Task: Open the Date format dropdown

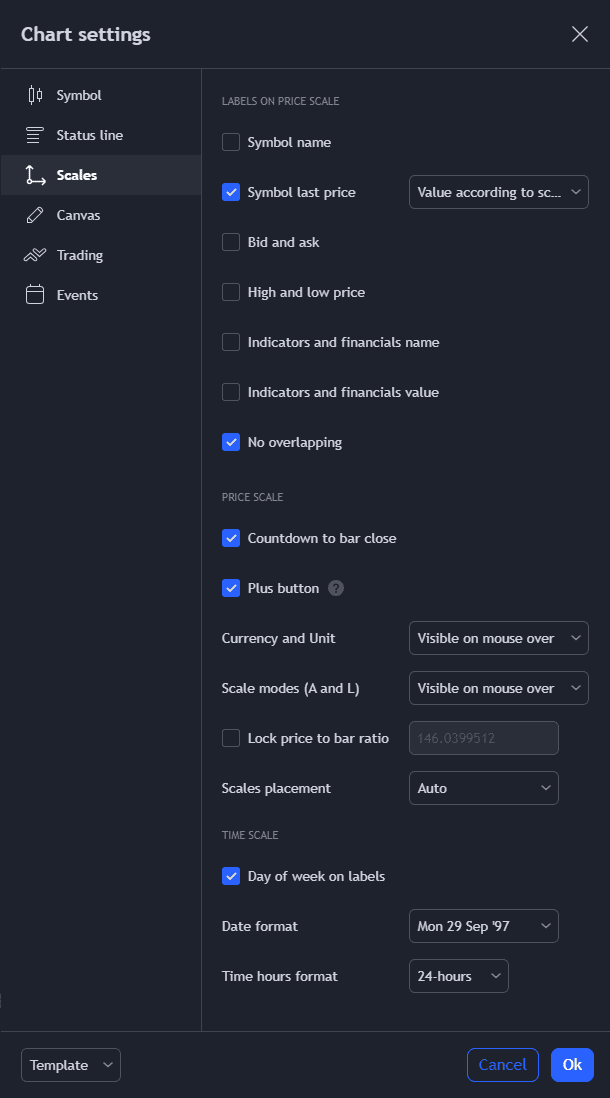Action: pos(484,926)
